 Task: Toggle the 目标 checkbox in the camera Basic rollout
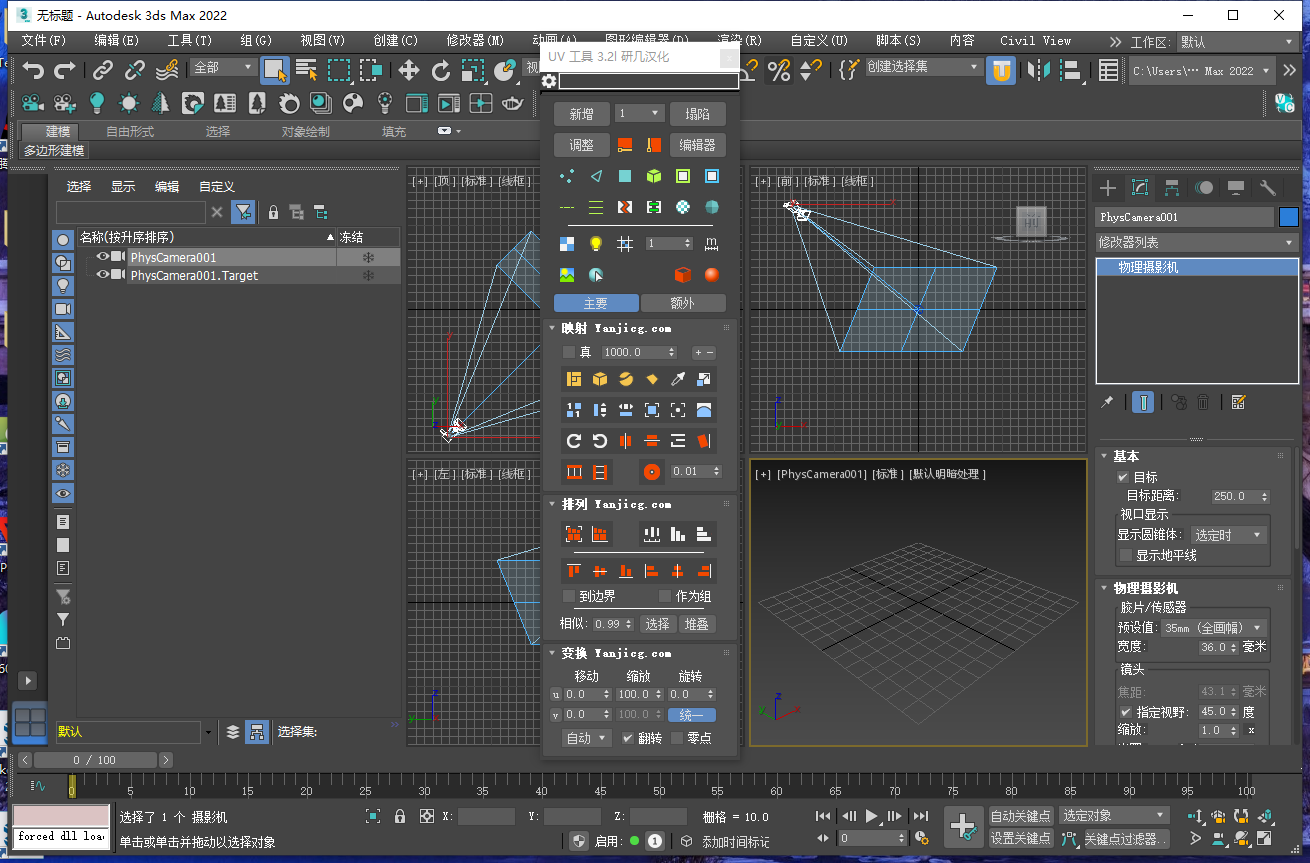pyautogui.click(x=1123, y=478)
